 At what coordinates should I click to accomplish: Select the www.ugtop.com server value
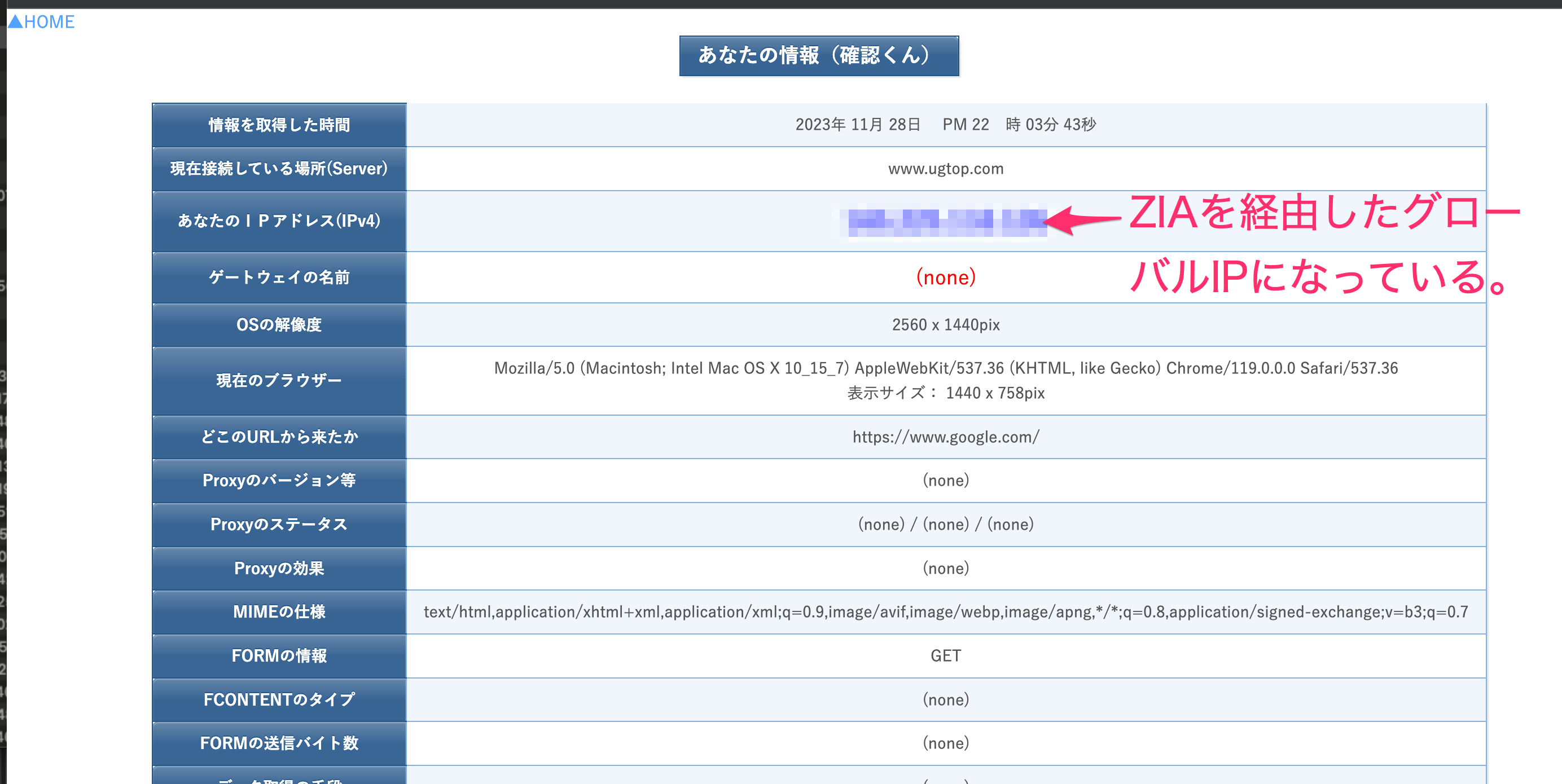(946, 169)
